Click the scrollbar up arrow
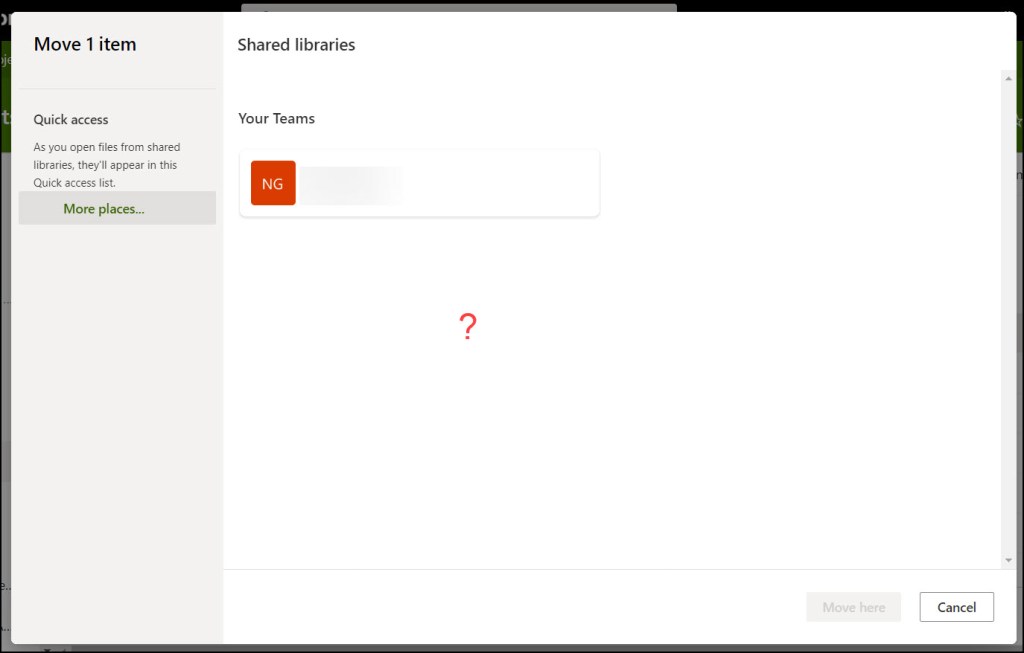 tap(1008, 78)
